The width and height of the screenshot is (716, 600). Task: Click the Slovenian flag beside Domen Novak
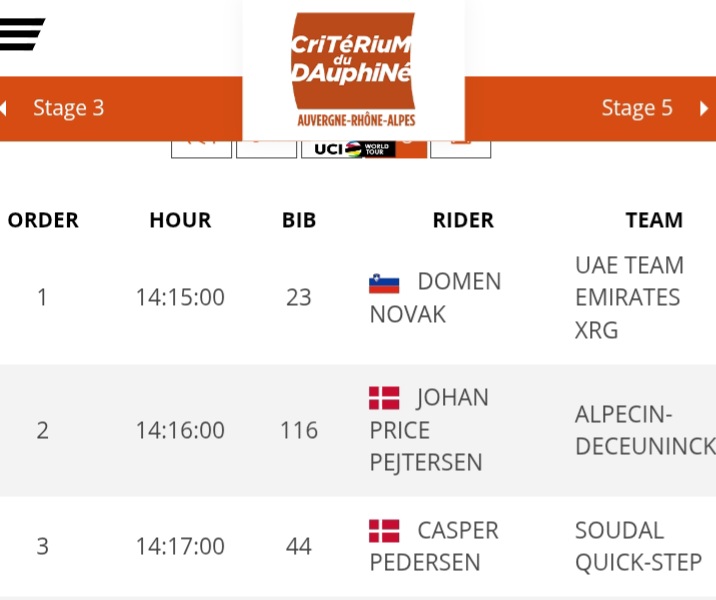(x=384, y=283)
